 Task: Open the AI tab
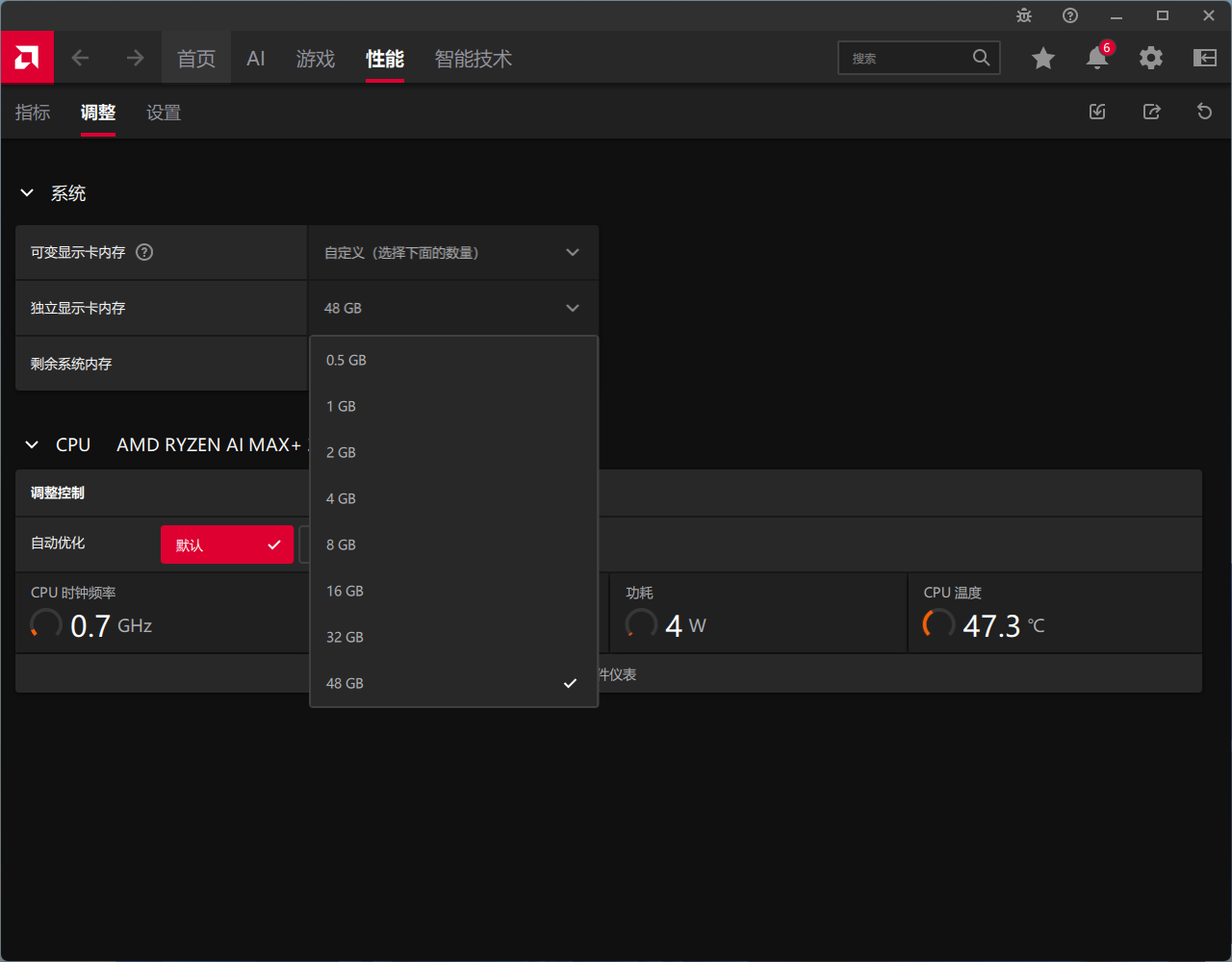point(256,59)
